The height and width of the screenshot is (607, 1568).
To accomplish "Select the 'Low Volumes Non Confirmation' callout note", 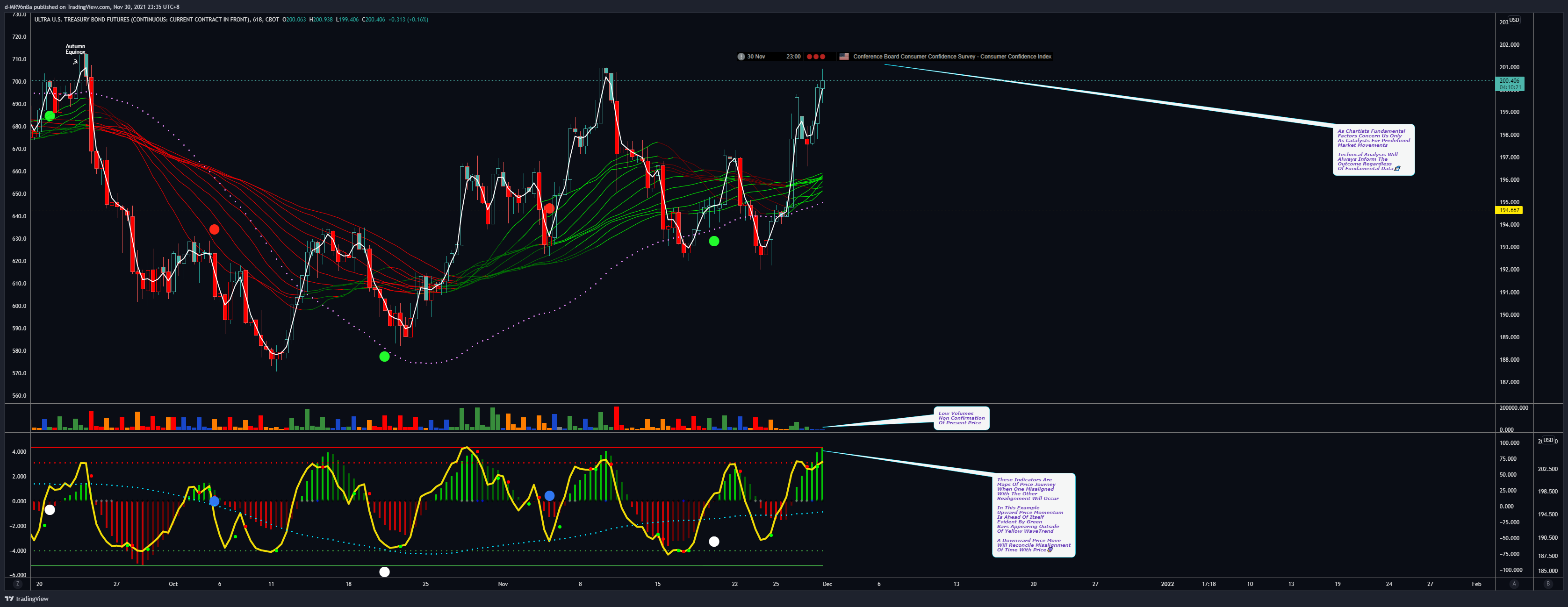I will 961,418.
